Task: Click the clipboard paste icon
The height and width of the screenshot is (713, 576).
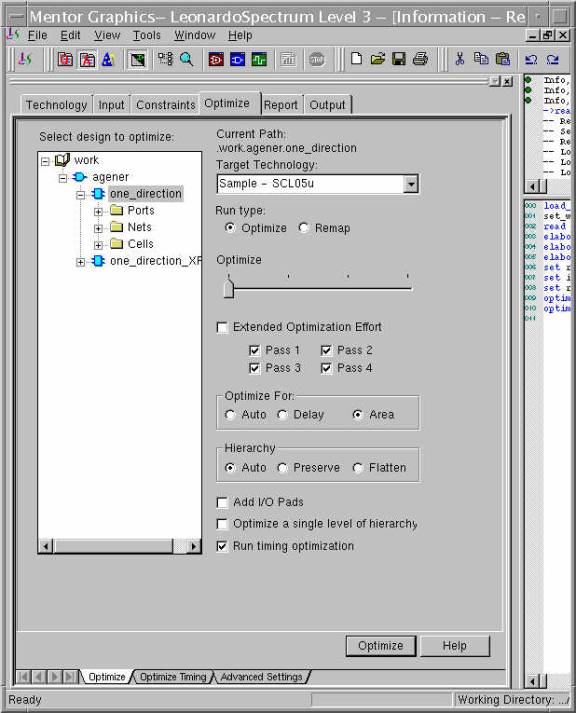Action: point(502,60)
